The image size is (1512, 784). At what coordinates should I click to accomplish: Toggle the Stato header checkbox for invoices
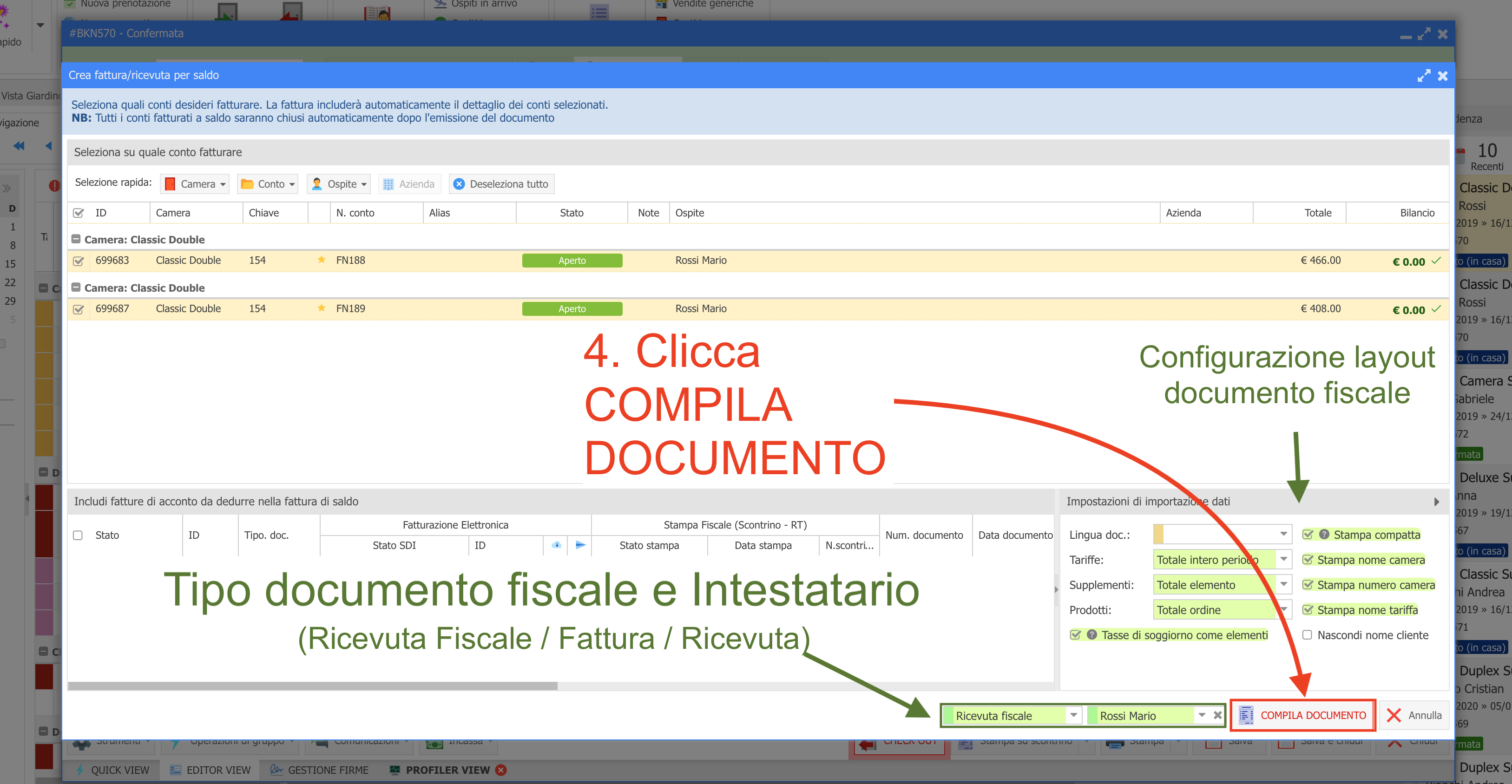78,536
